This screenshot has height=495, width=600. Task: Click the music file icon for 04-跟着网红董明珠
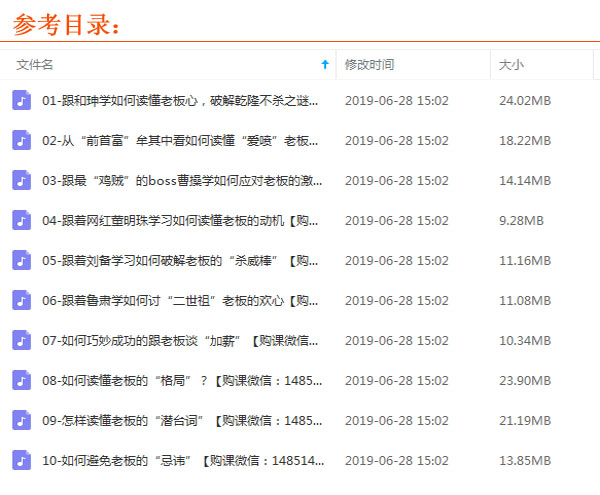21,220
